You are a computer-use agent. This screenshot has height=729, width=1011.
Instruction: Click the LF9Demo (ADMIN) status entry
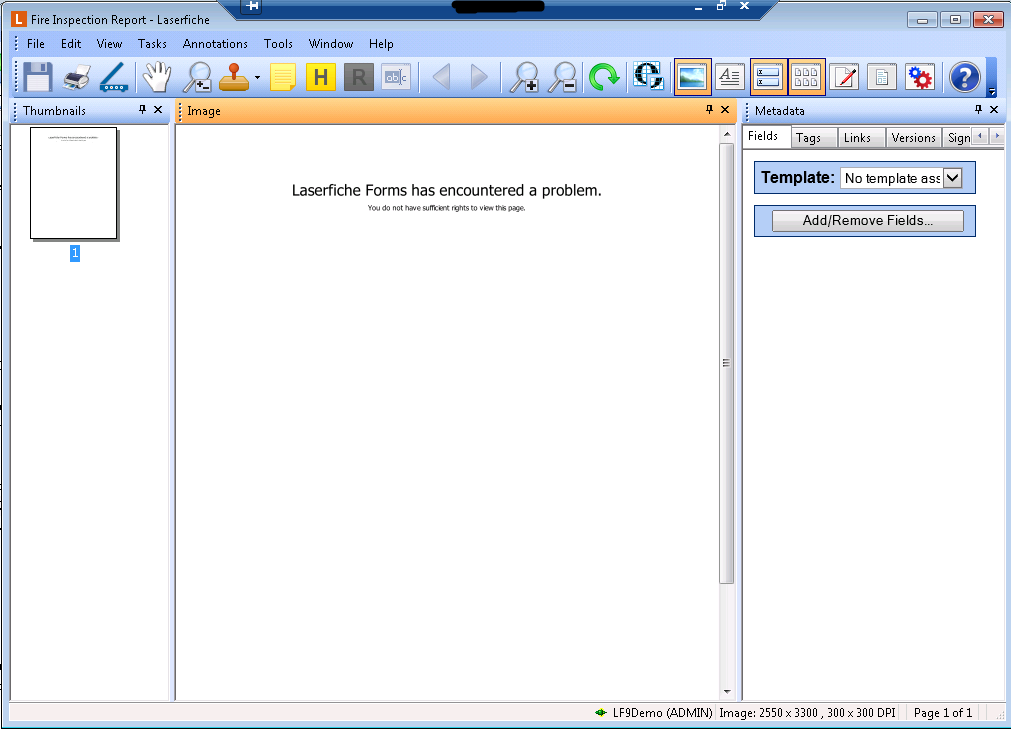pyautogui.click(x=655, y=712)
